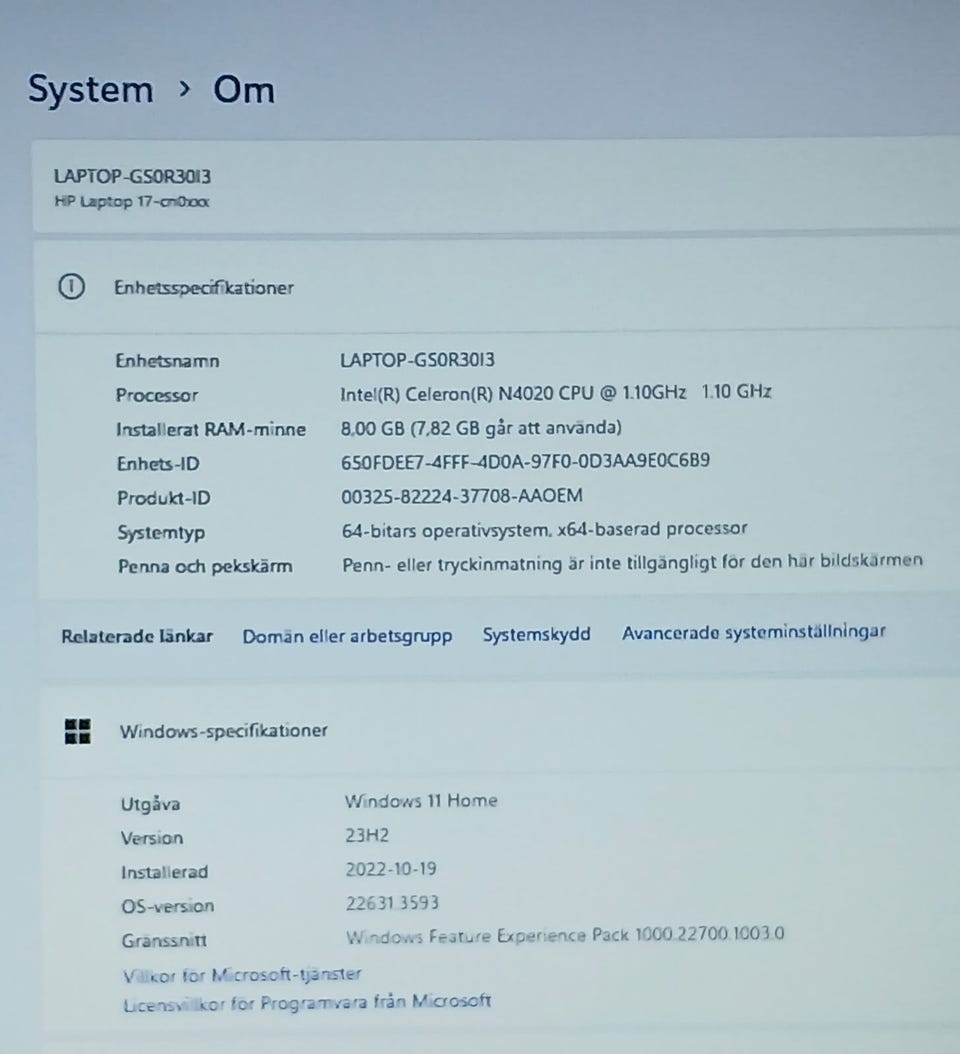Image resolution: width=960 pixels, height=1054 pixels.
Task: Click the OS-version label
Action: [x=168, y=907]
